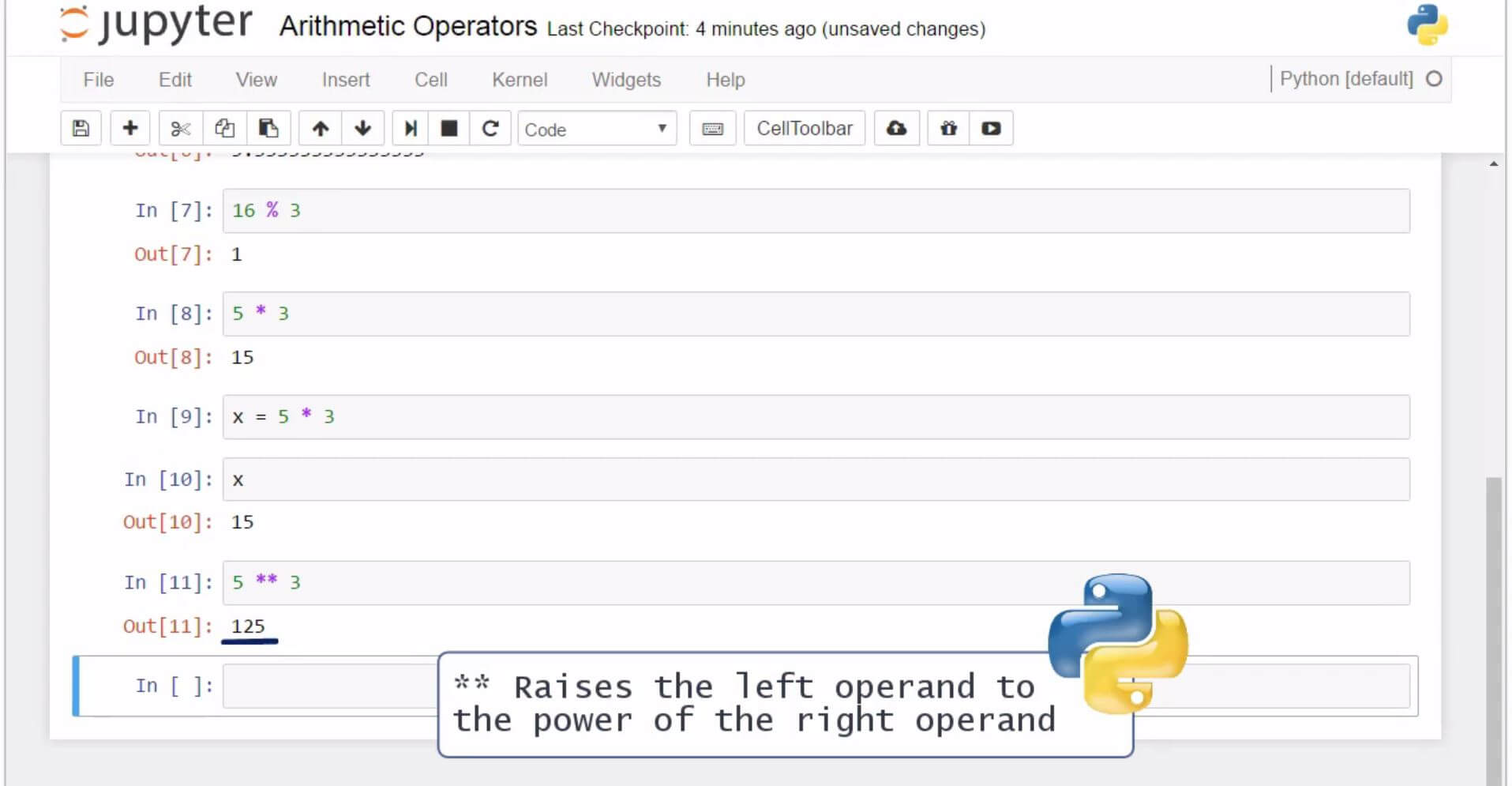Rename notebook via Arithmetic Operators title
The image size is (1512, 786).
click(x=407, y=27)
